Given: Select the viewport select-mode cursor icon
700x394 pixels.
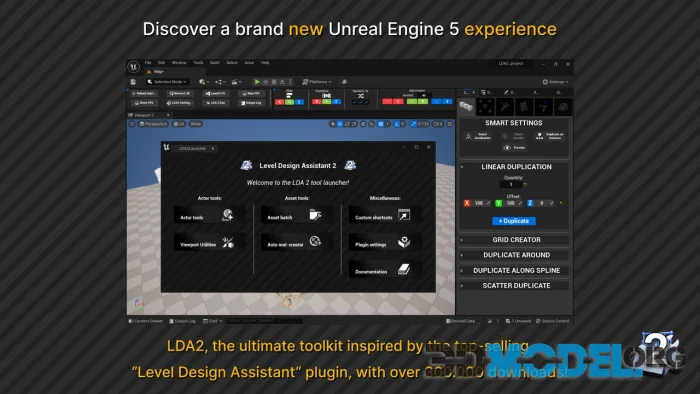Looking at the screenshot, I should [332, 124].
